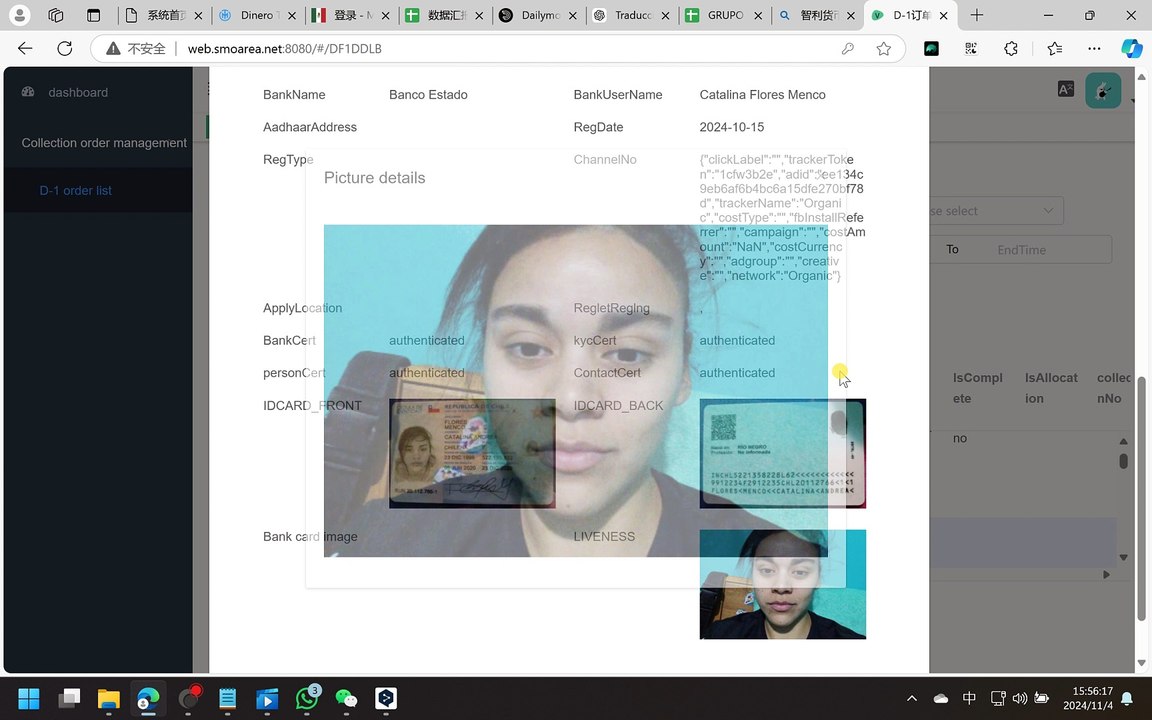The image size is (1152, 720).
Task: Go back with the browser back arrow
Action: [x=25, y=48]
